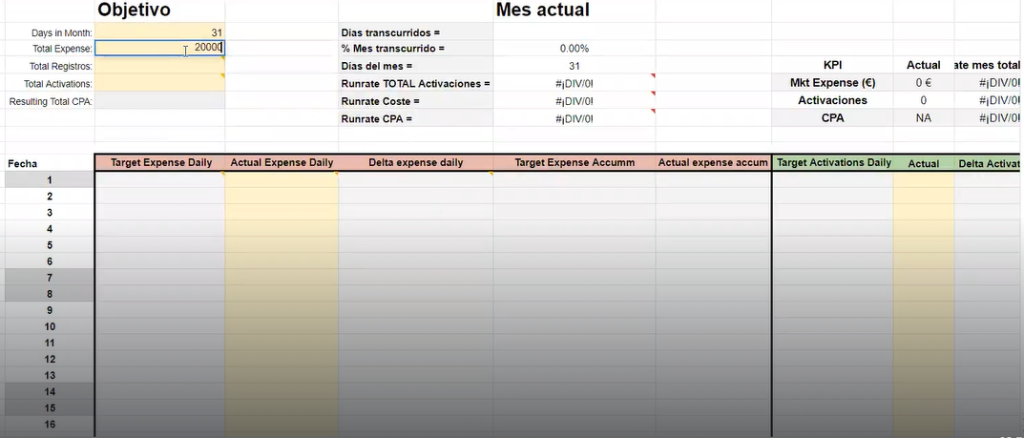The height and width of the screenshot is (438, 1024).
Task: Select Fecha row 14
Action: point(50,392)
